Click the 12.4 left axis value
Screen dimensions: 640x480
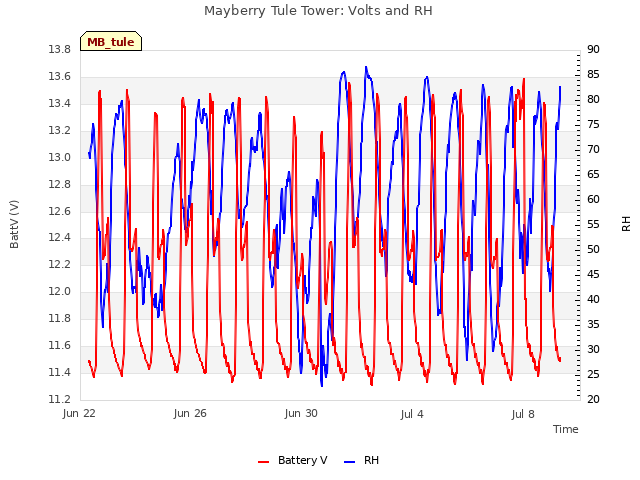point(60,238)
